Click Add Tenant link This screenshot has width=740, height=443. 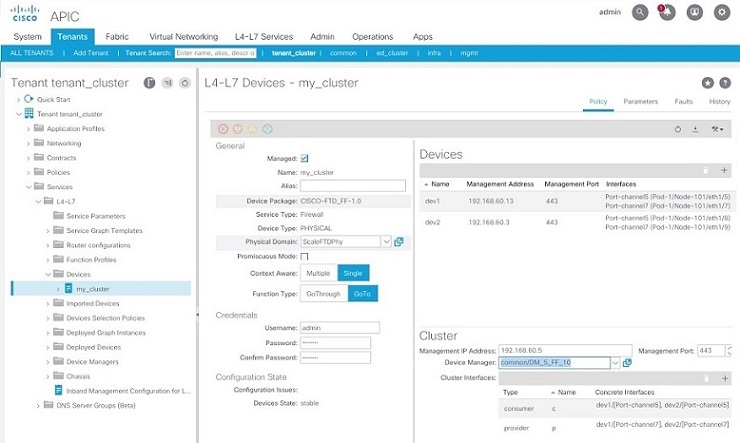point(91,53)
